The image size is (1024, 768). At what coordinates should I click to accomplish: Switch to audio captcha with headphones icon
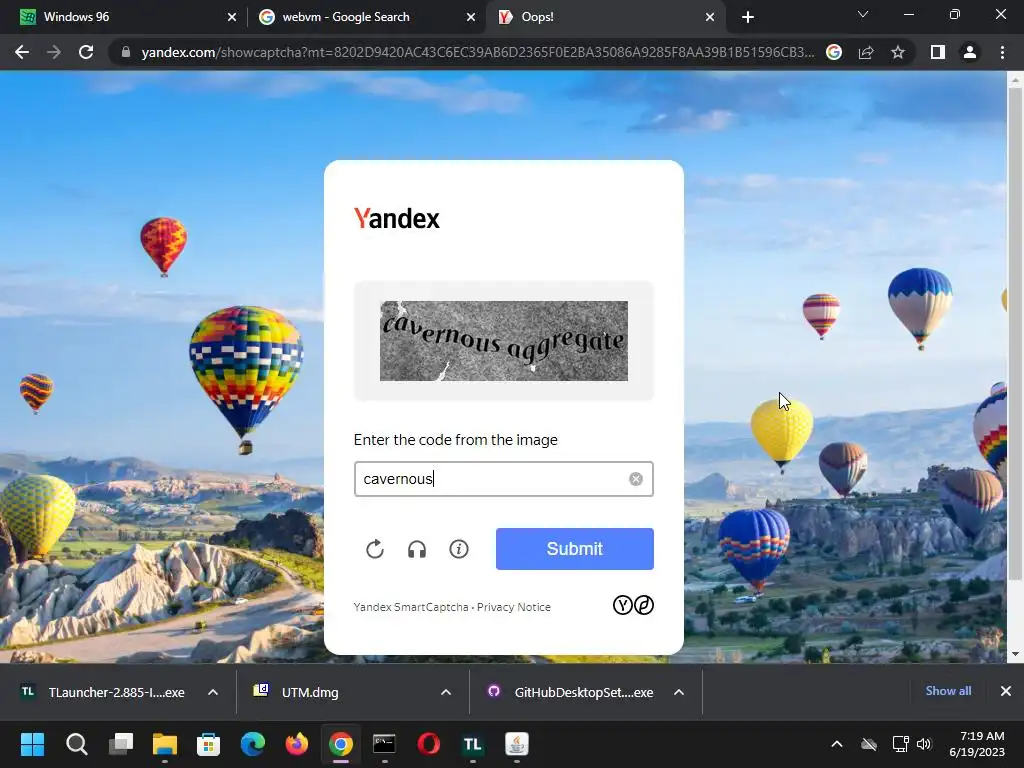(417, 549)
